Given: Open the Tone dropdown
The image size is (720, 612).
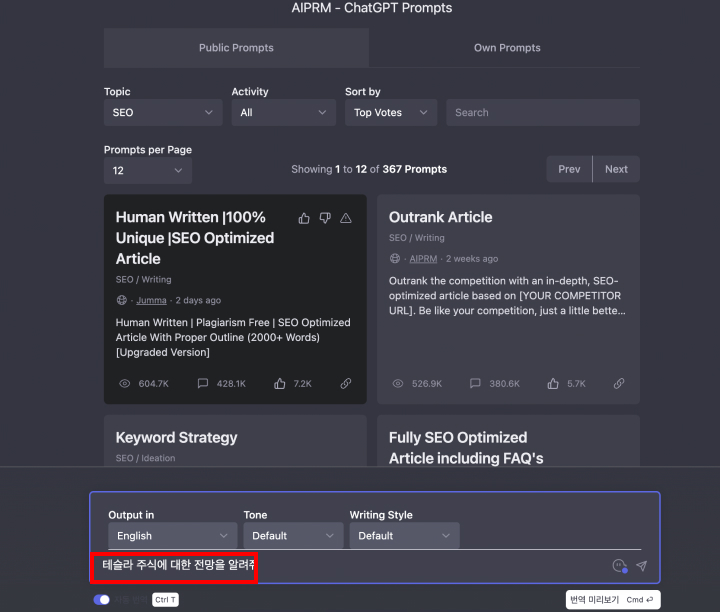Looking at the screenshot, I should point(293,536).
